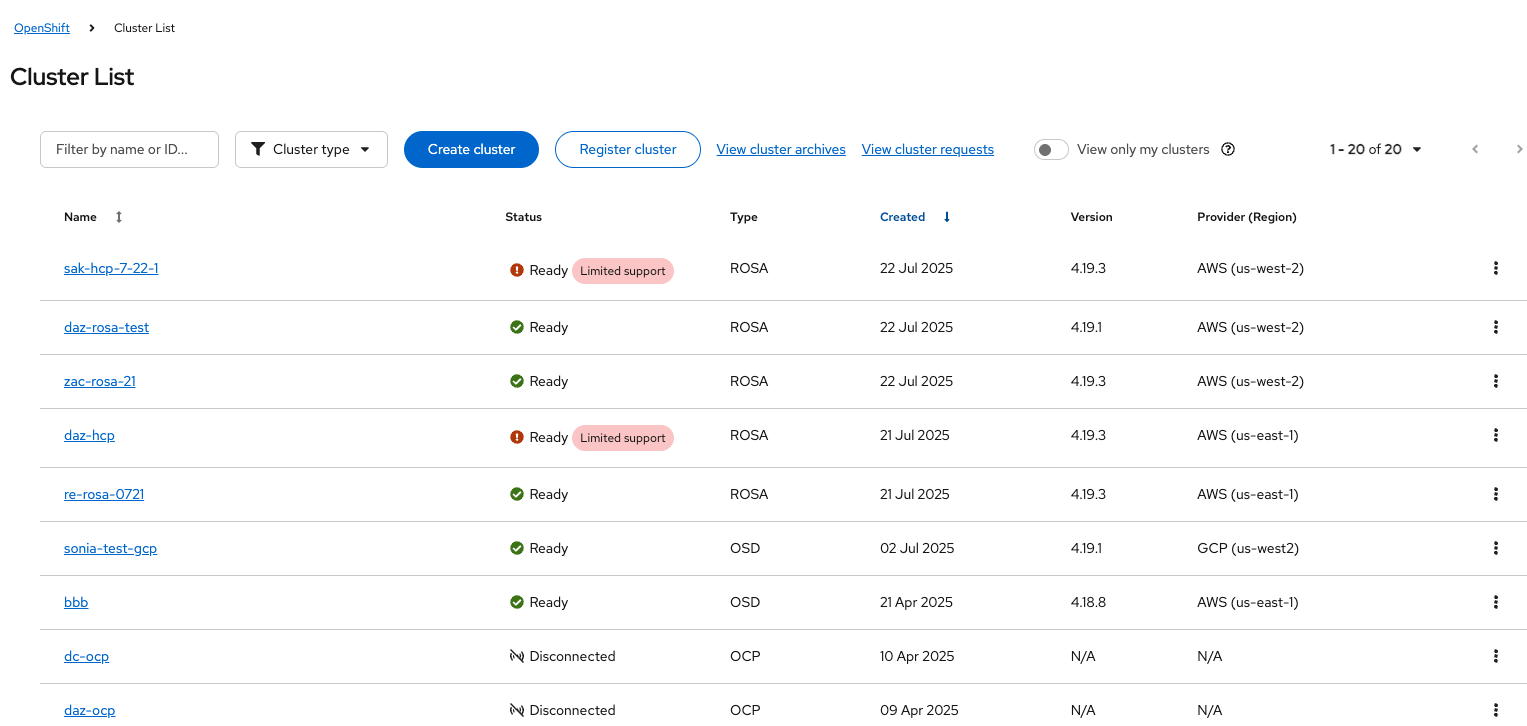Click help icon beside View only my clusters

[x=1228, y=150]
